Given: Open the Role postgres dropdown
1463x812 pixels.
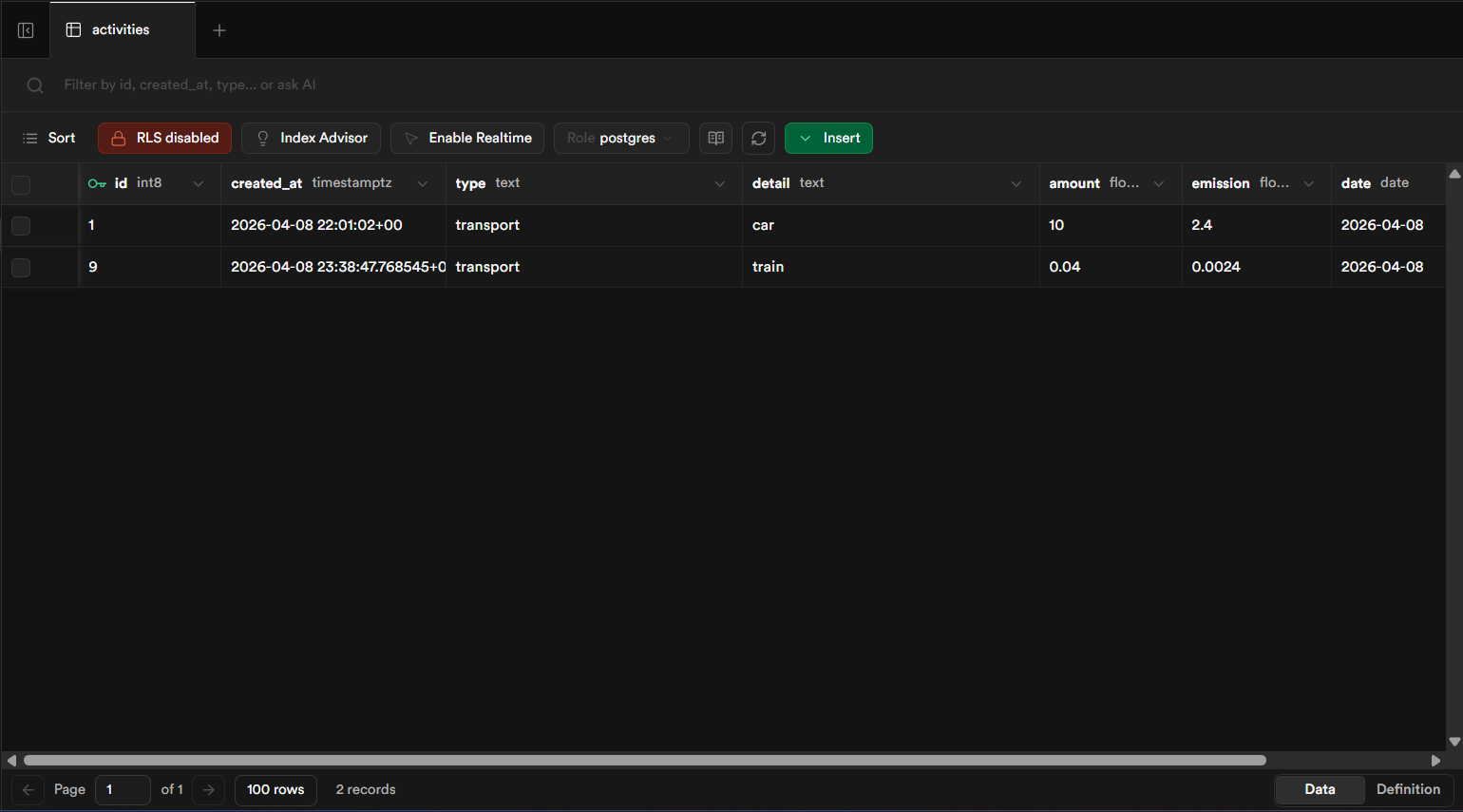Looking at the screenshot, I should tap(621, 138).
